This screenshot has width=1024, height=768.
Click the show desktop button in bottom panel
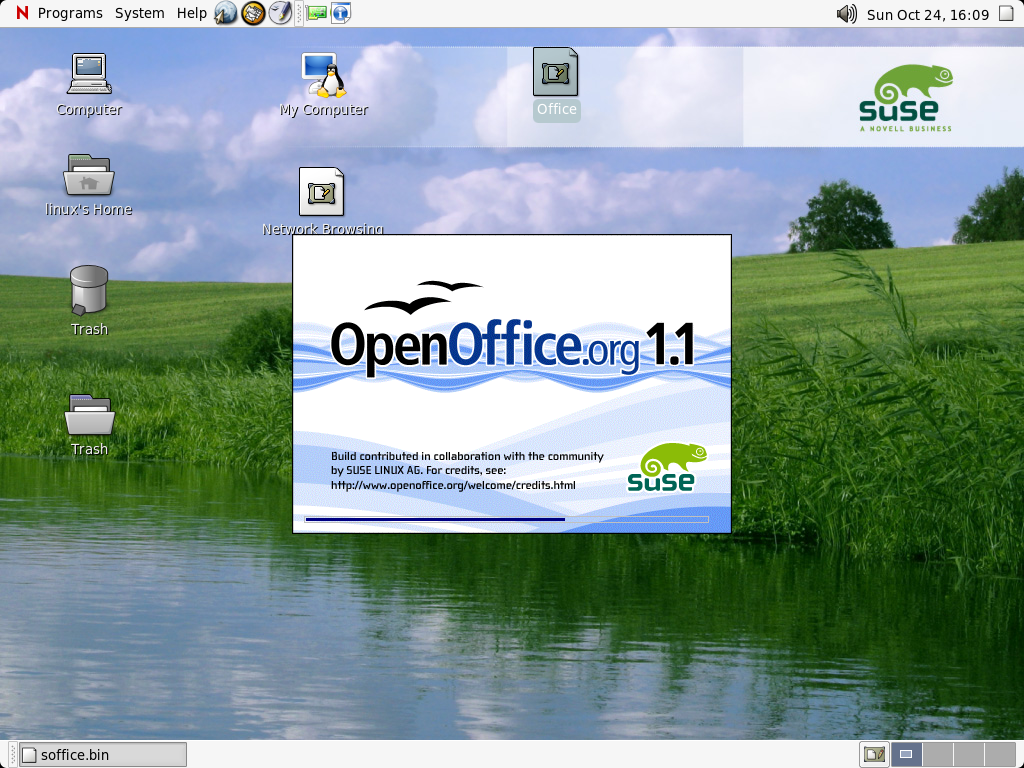874,754
